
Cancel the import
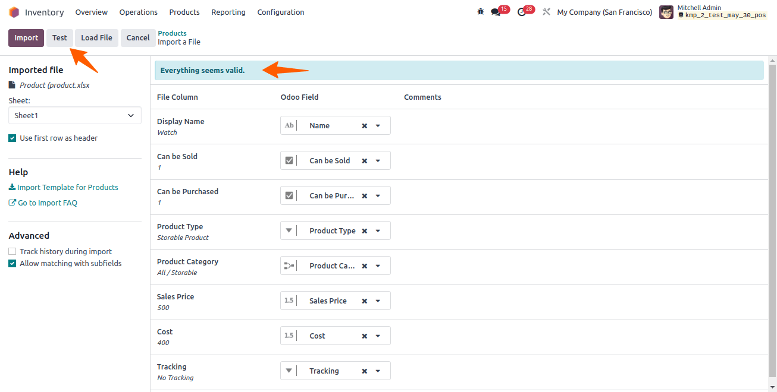pyautogui.click(x=138, y=38)
